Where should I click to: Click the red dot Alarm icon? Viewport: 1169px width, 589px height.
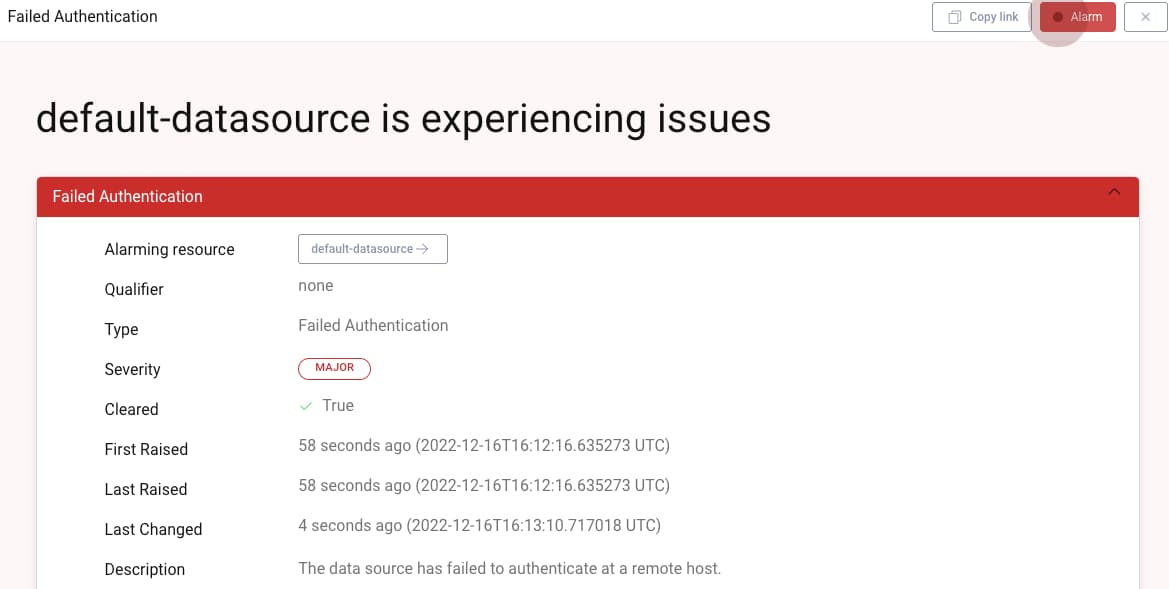tap(1058, 17)
